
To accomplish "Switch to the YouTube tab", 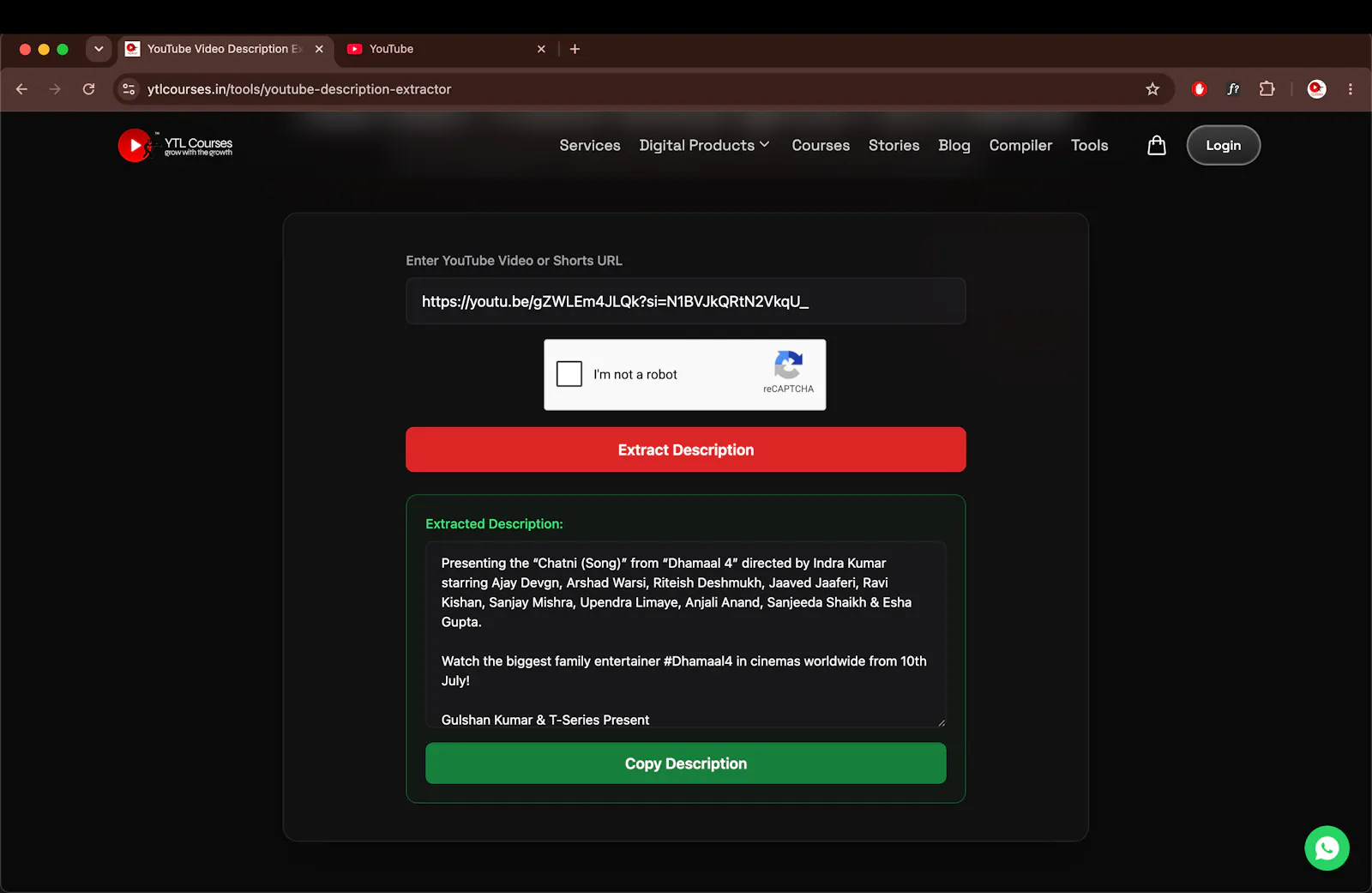I will [x=445, y=49].
